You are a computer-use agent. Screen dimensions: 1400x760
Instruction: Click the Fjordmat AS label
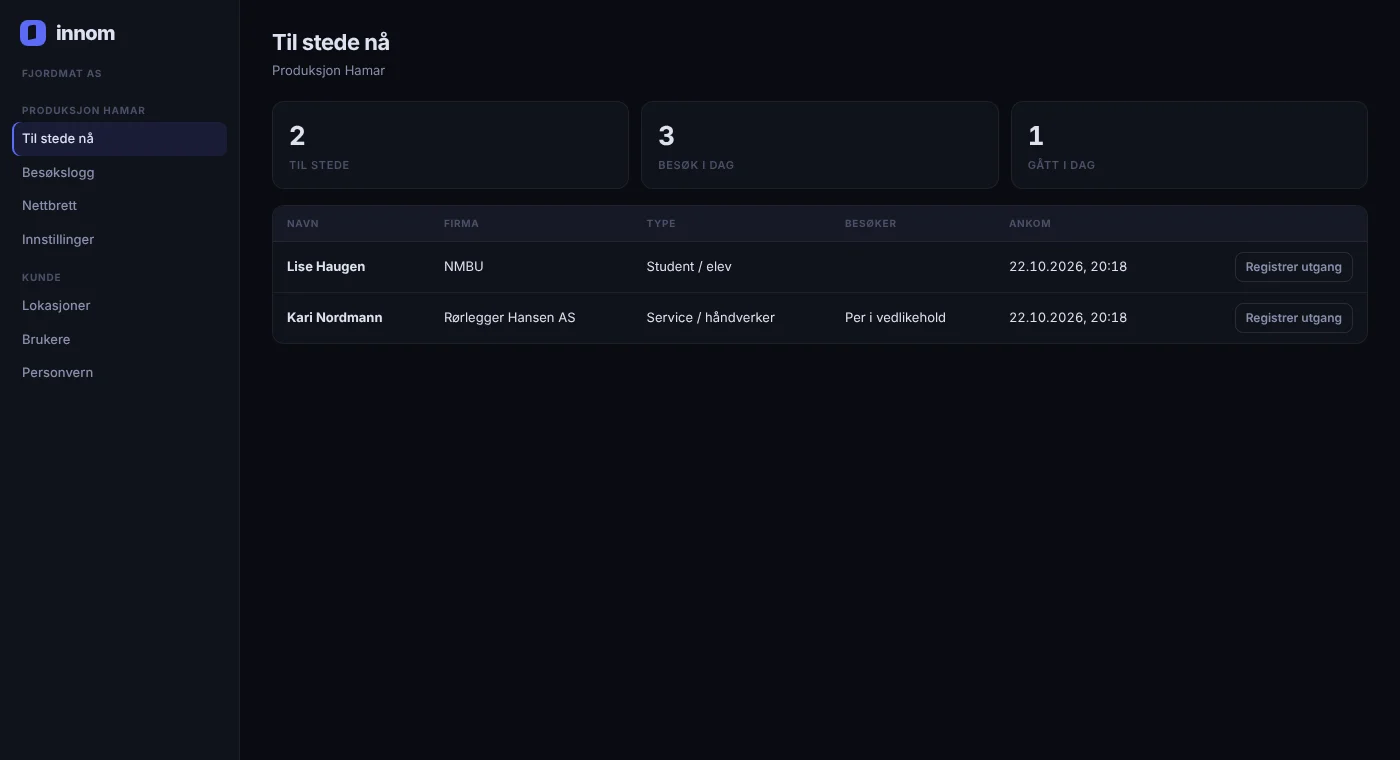coord(62,74)
